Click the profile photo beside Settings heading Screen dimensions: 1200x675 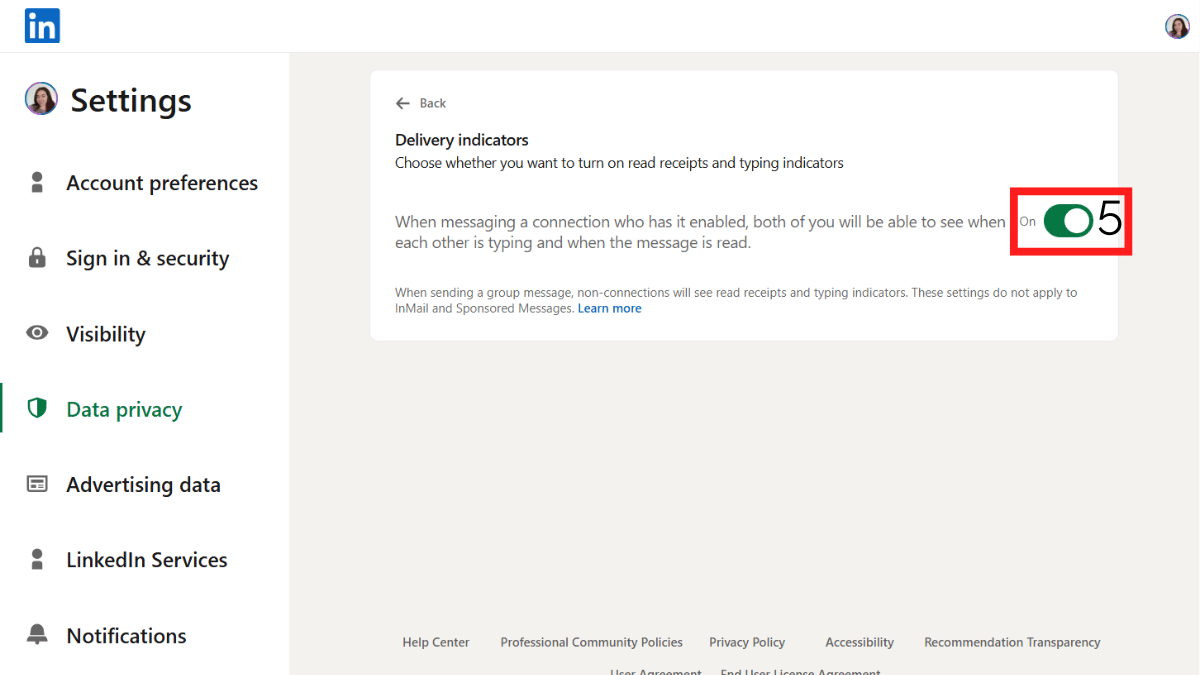[41, 99]
